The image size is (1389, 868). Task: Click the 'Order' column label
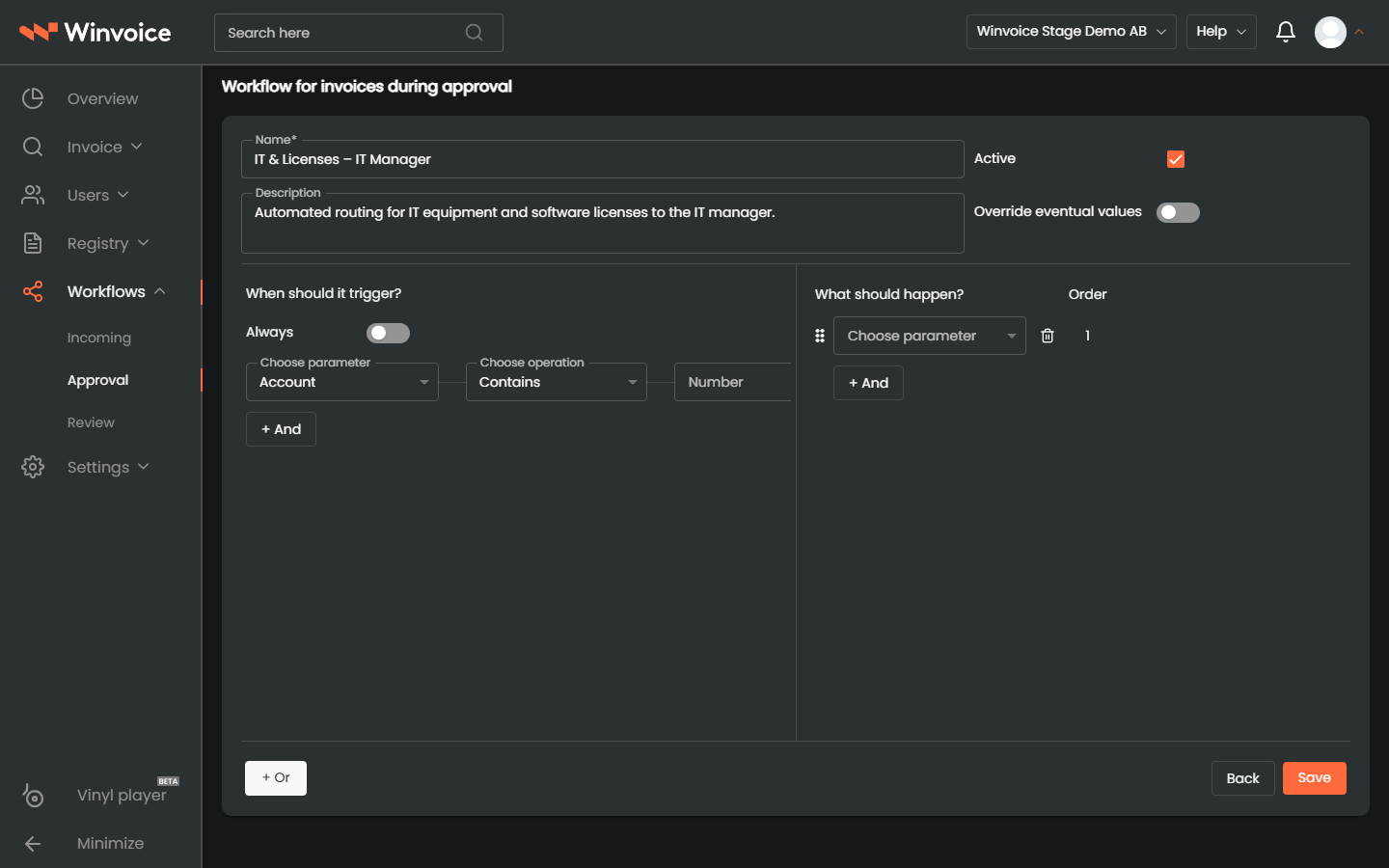[1087, 294]
